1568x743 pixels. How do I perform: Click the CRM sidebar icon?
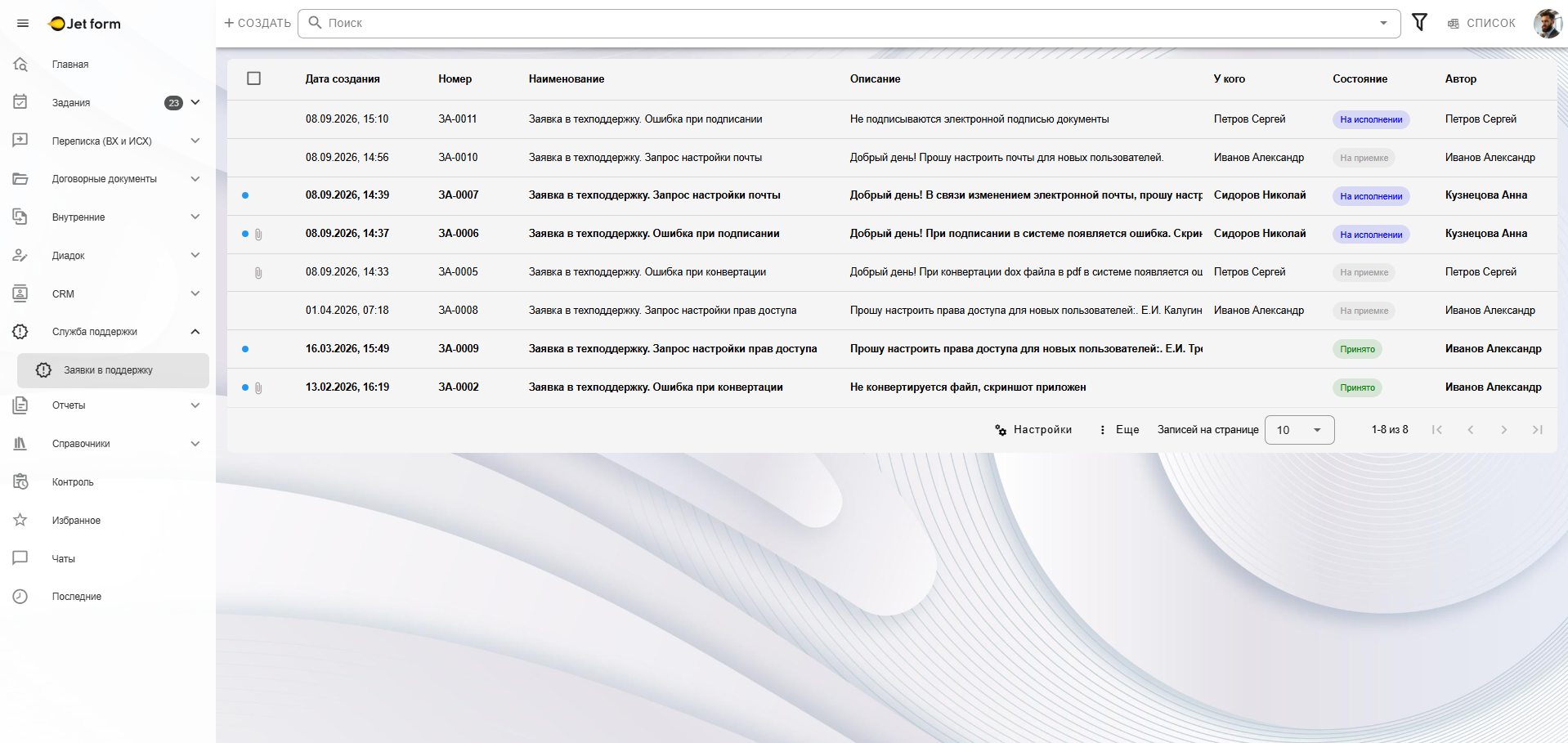pos(20,293)
